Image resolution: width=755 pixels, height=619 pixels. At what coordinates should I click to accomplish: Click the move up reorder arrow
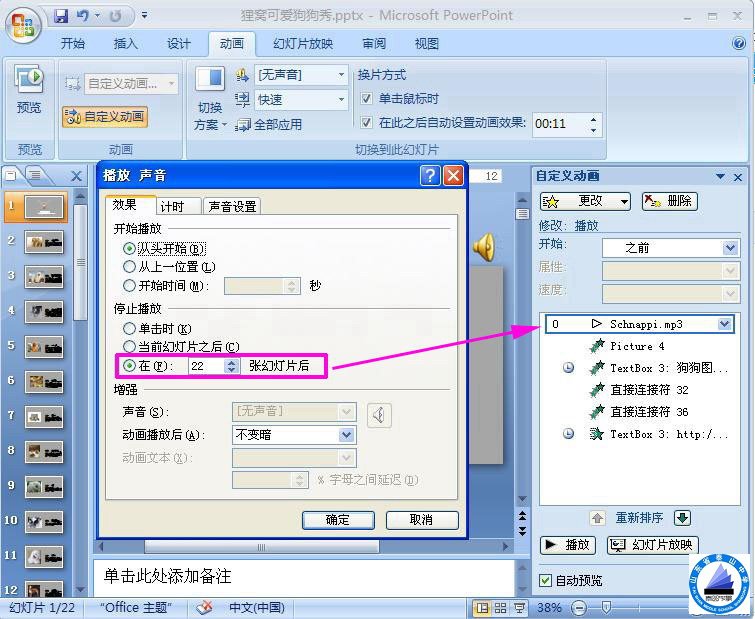(x=597, y=518)
